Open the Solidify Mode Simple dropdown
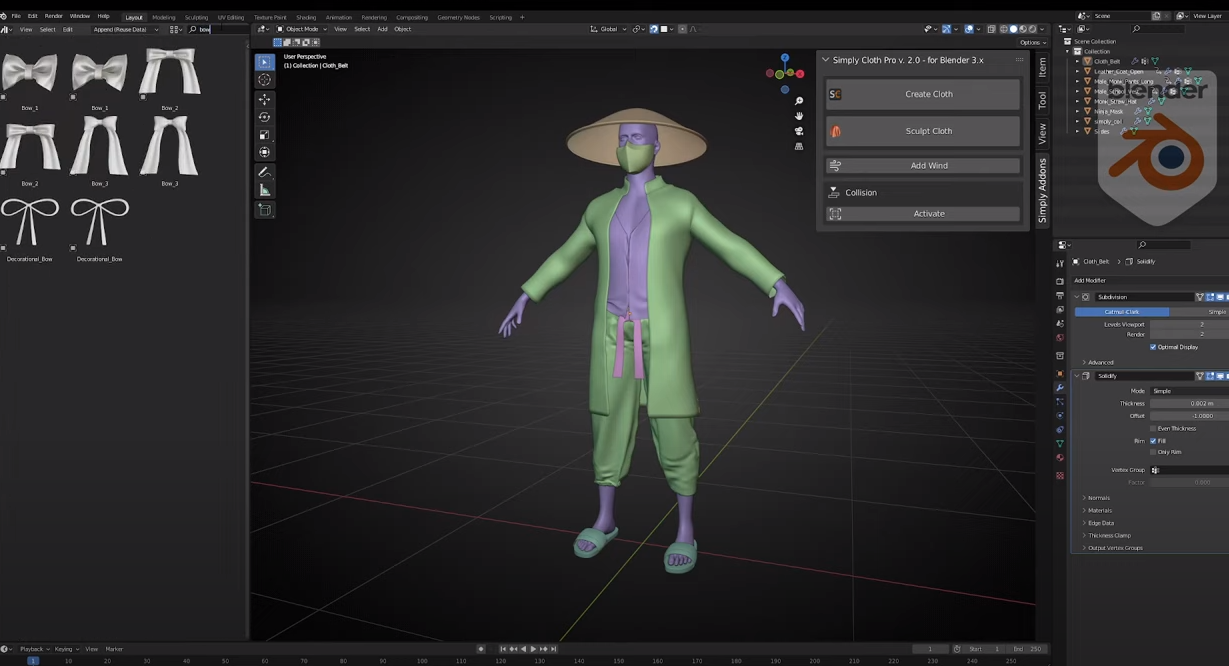 pos(1189,391)
